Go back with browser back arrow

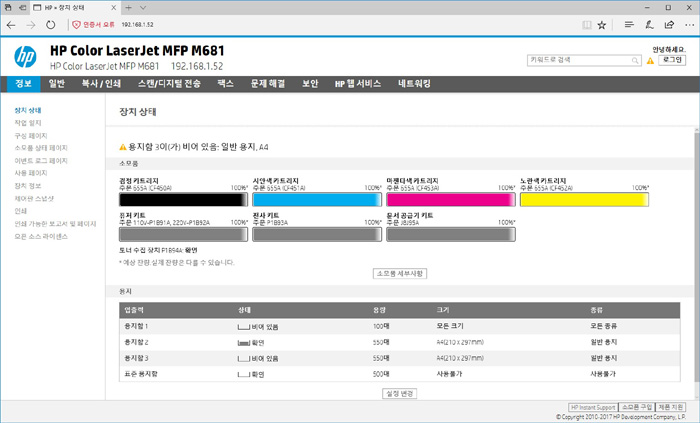11,25
